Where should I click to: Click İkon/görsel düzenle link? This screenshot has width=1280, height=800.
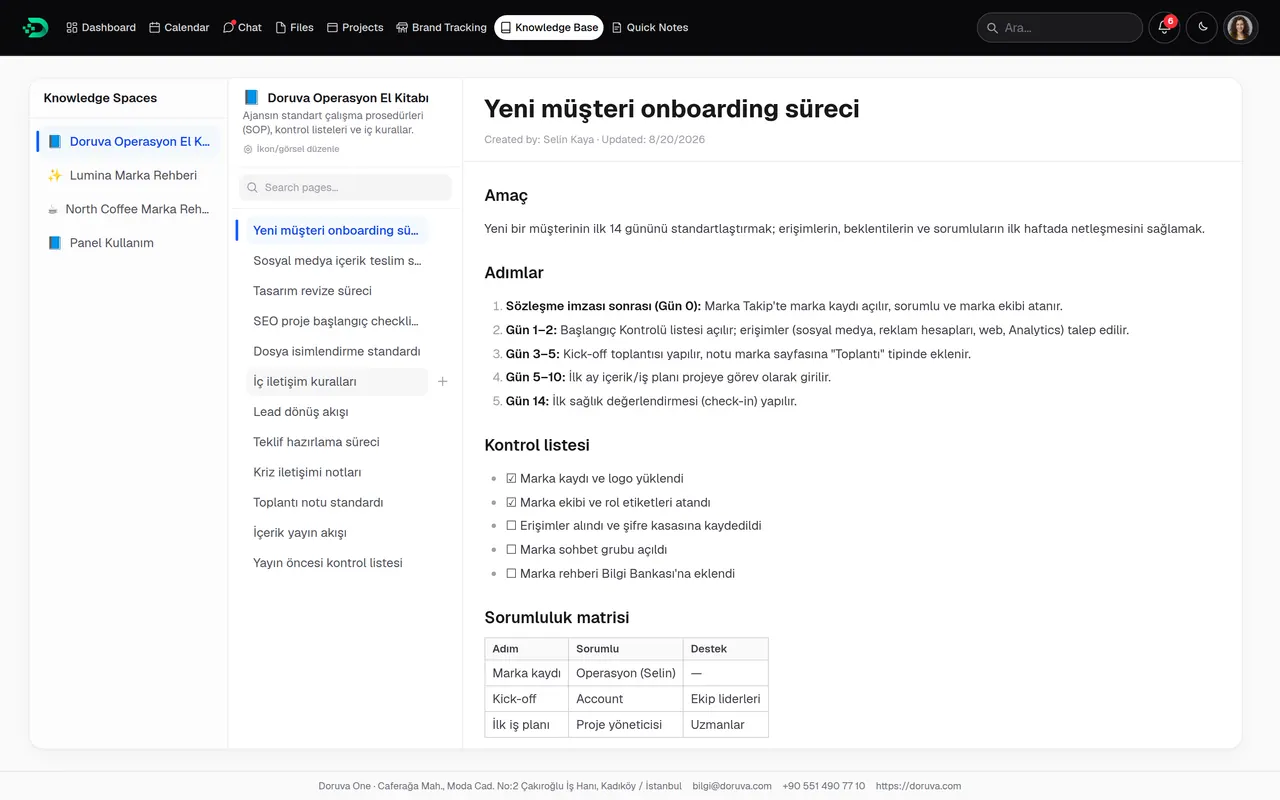point(291,149)
